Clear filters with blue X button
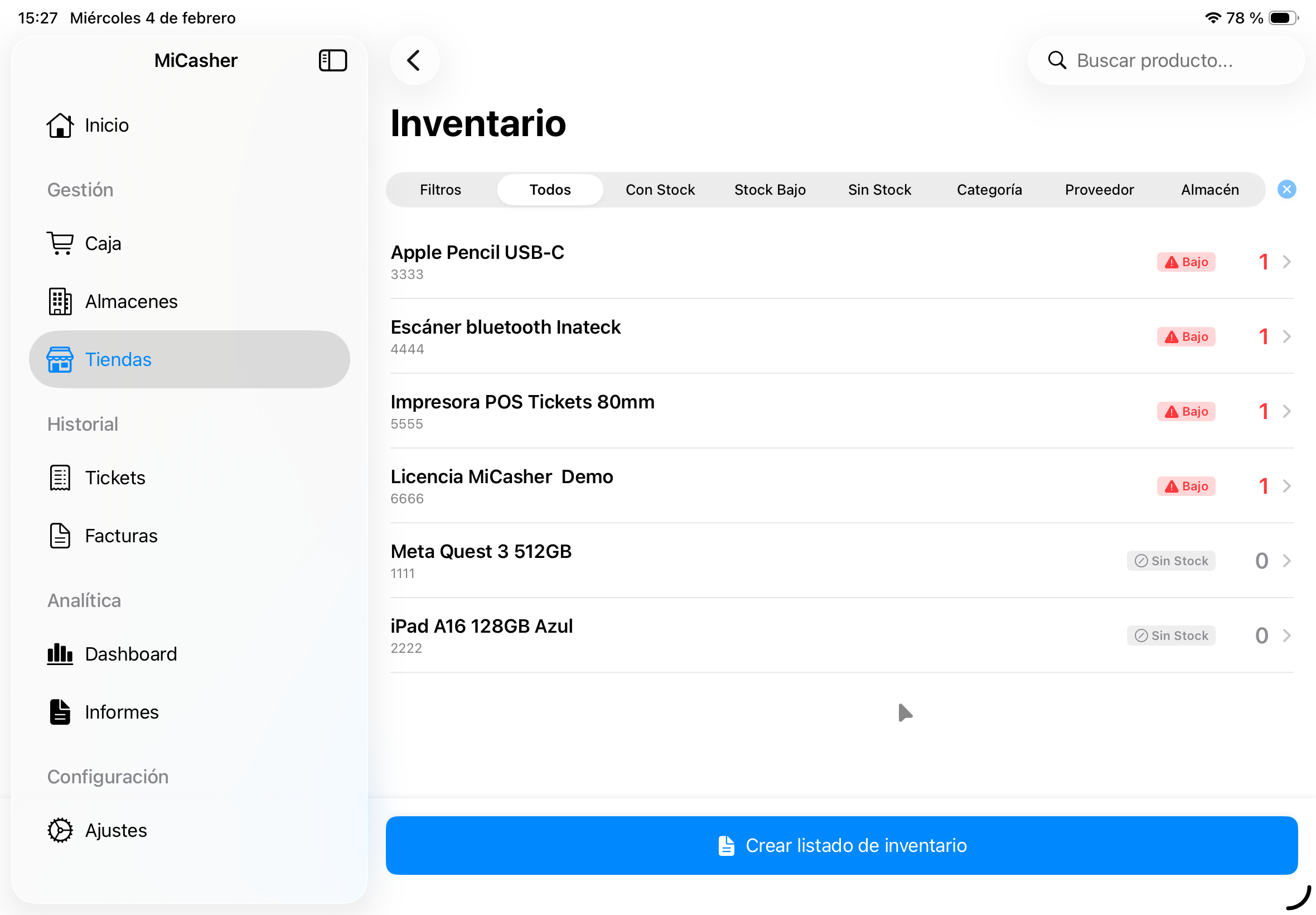 pos(1287,189)
